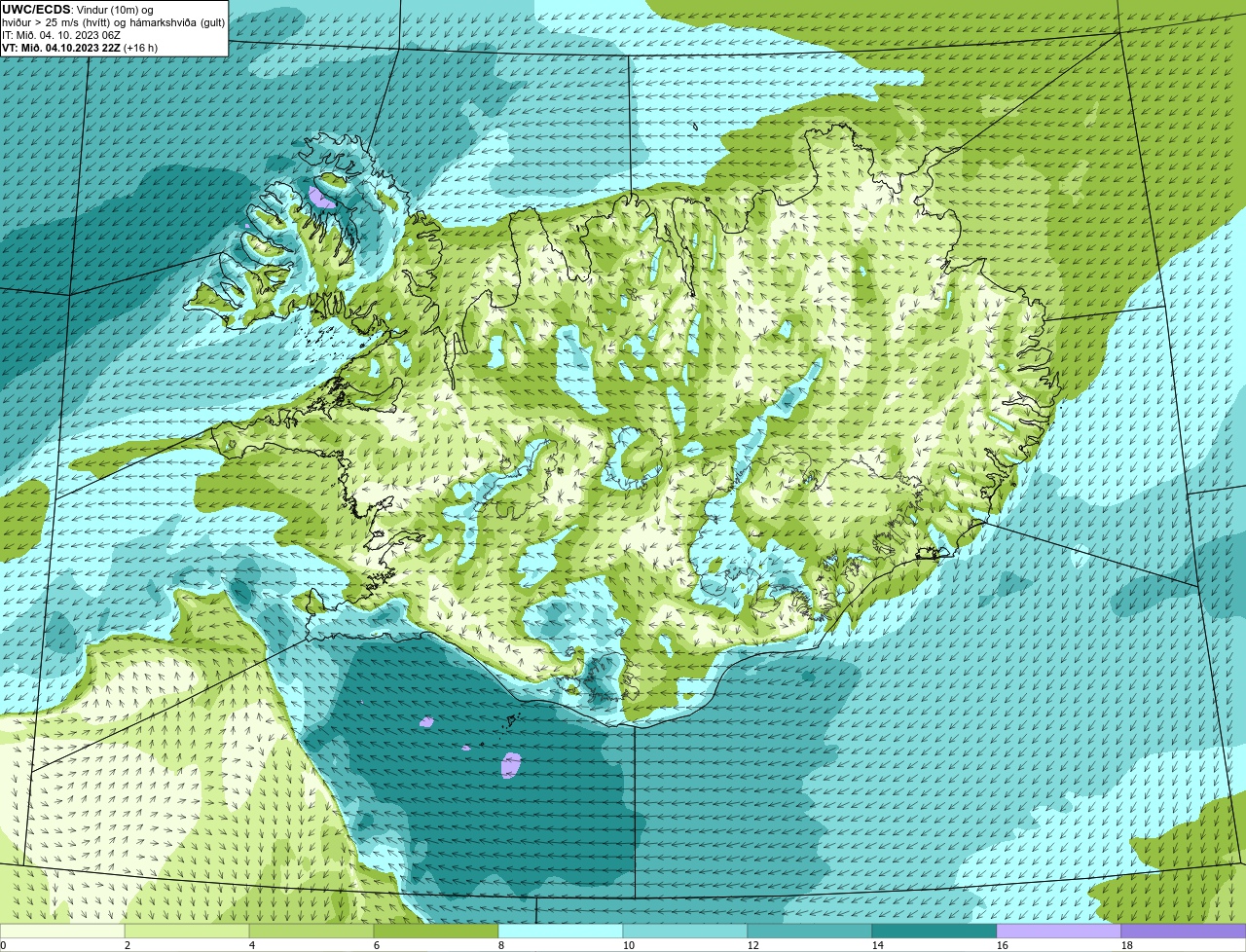Click the 6–8 m/s green legend swatch

click(x=438, y=931)
